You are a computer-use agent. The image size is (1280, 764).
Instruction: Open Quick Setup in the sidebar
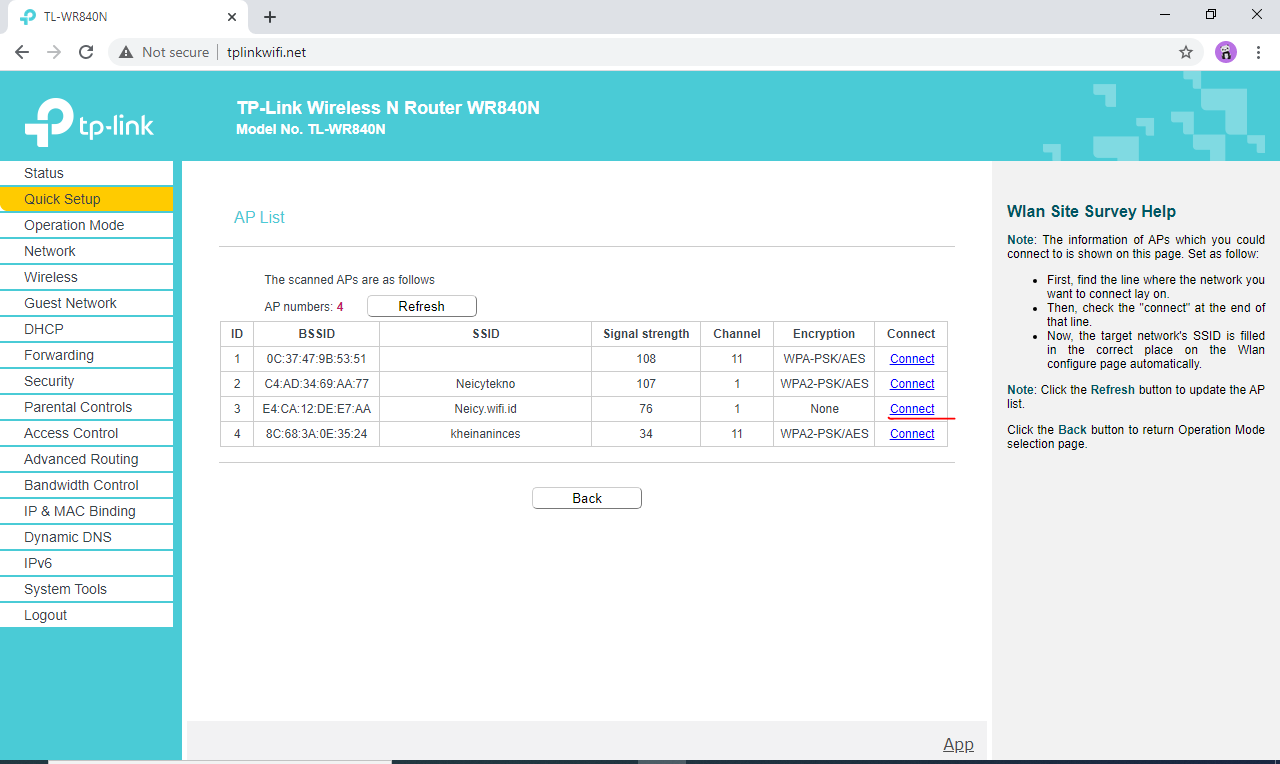point(86,199)
